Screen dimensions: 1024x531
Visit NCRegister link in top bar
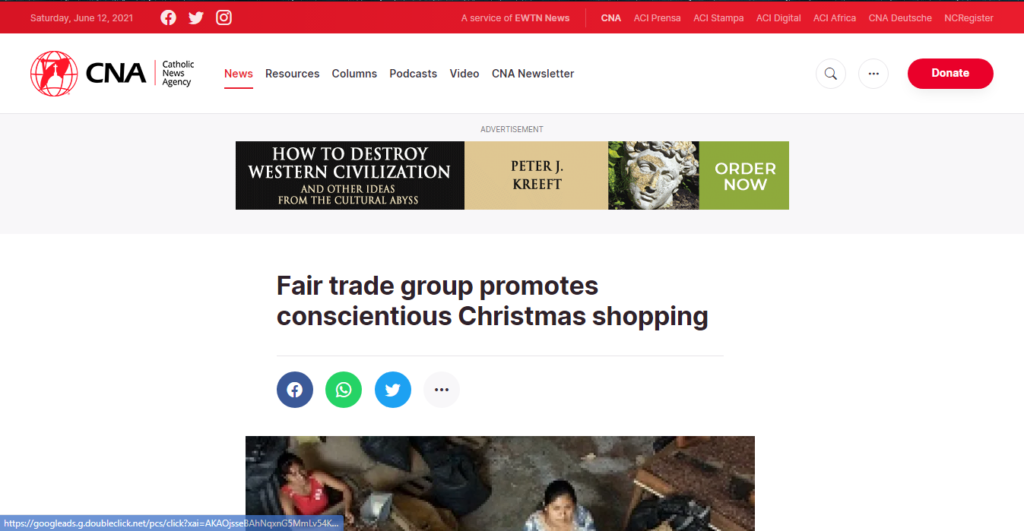968,18
